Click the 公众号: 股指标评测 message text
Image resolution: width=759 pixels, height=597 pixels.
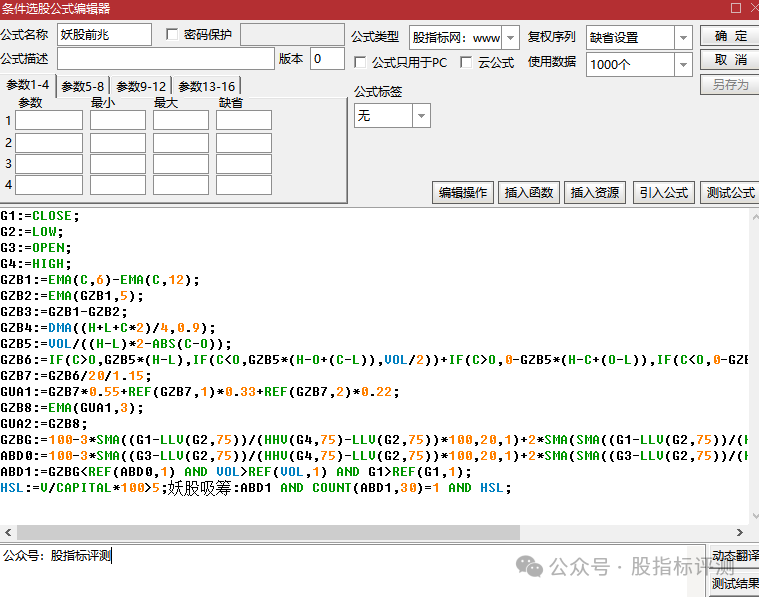tap(57, 555)
